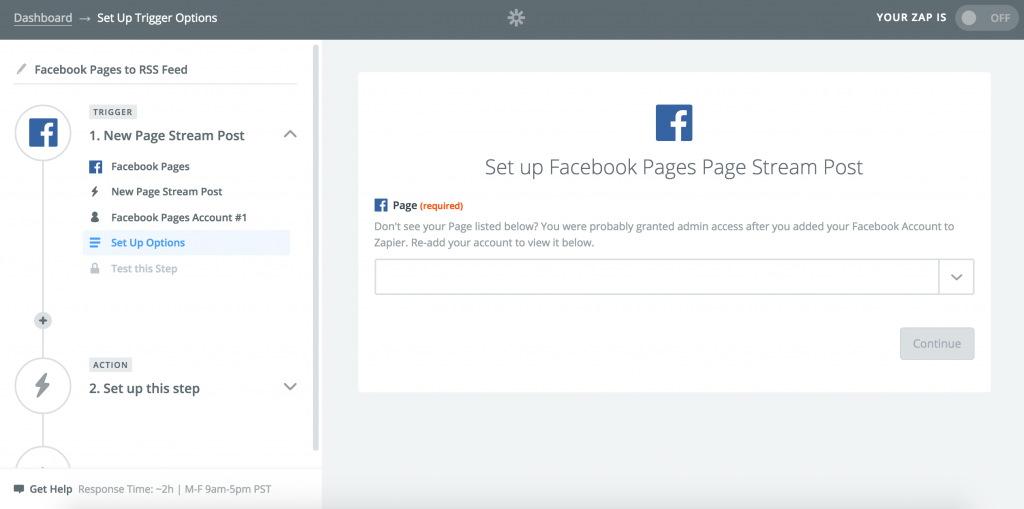Click the Response Time text in help bar
Image resolution: width=1024 pixels, height=509 pixels.
[x=174, y=489]
